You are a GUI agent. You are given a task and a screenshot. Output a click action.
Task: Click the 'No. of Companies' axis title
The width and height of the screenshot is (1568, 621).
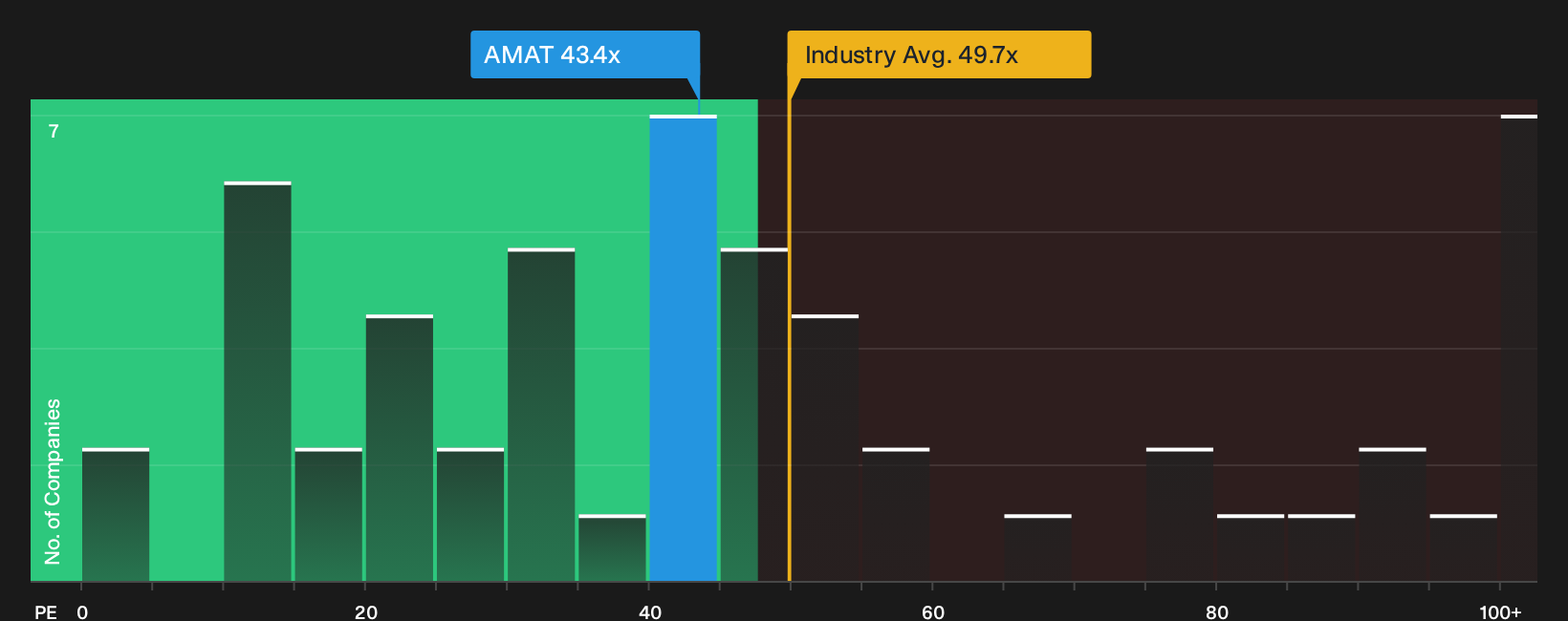tap(53, 481)
